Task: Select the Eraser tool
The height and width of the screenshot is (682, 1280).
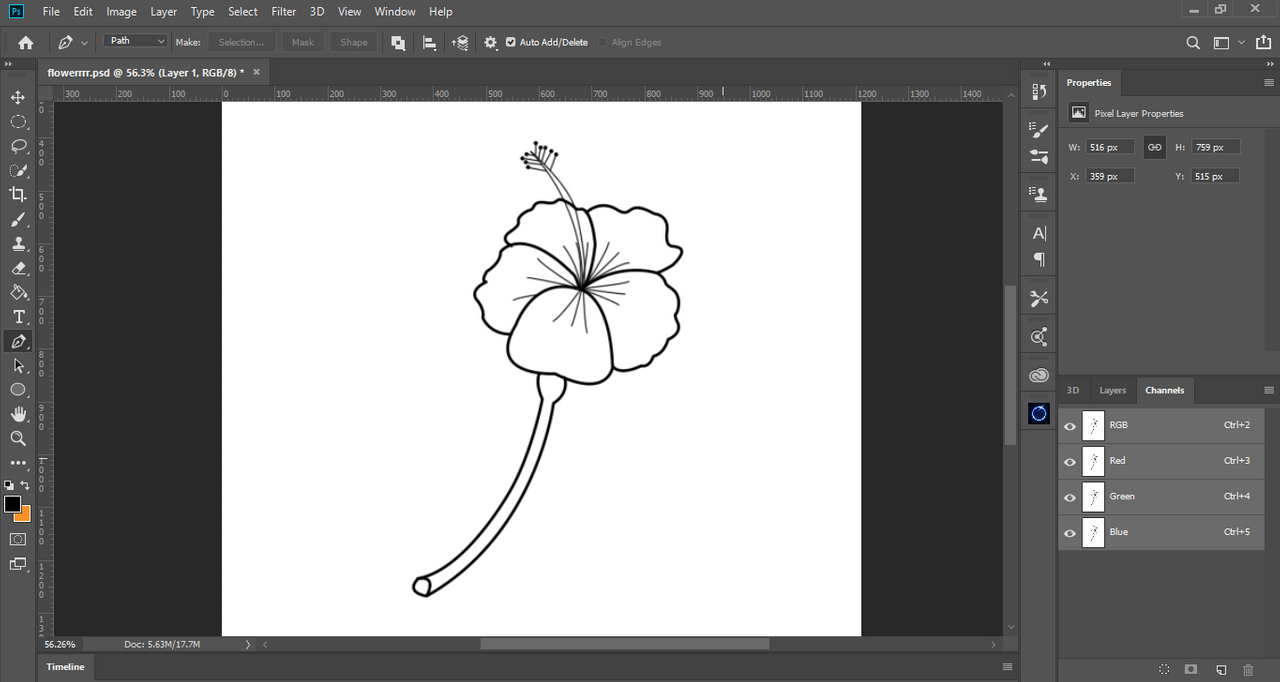Action: point(18,268)
